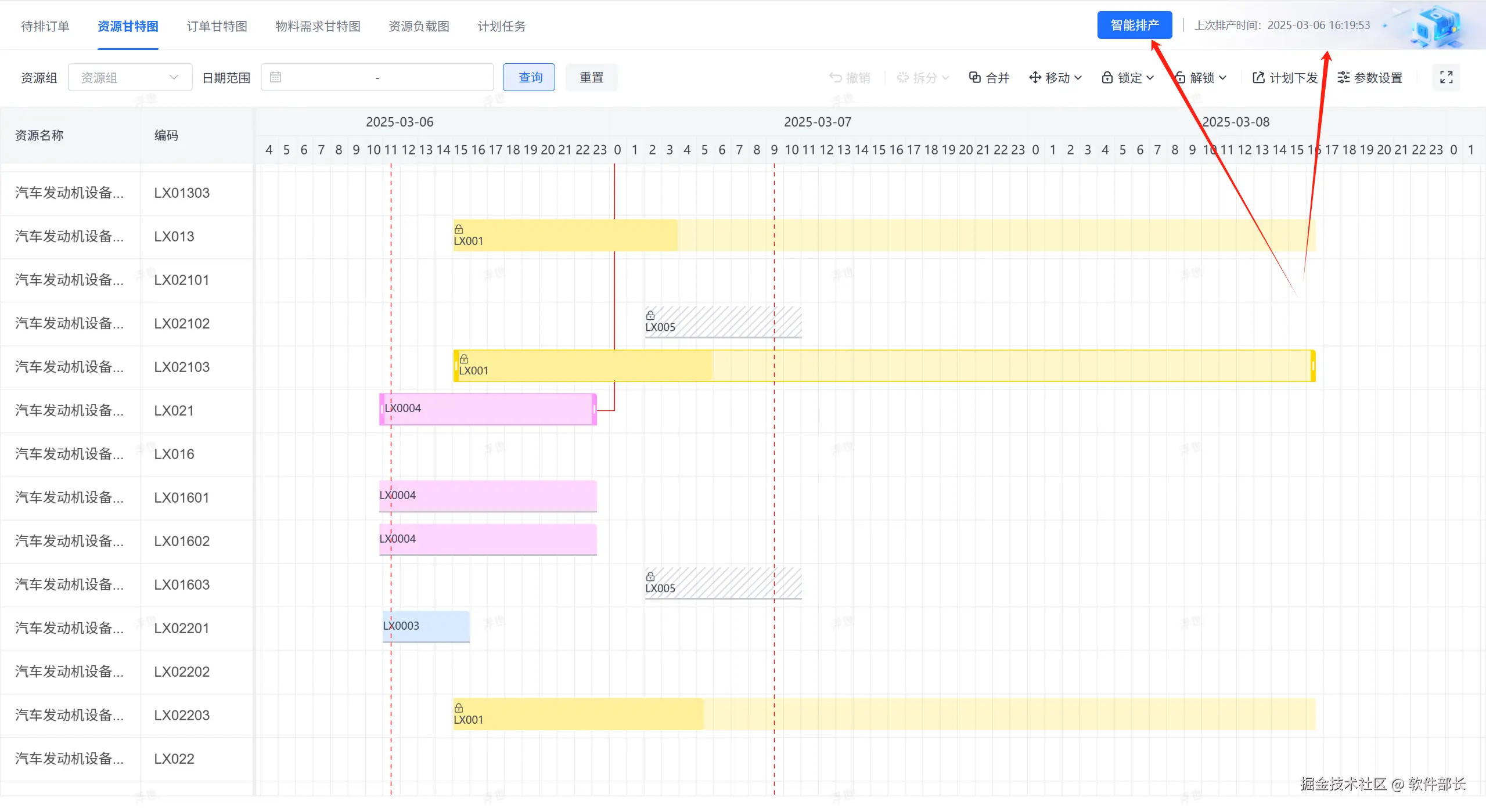Click the fullscreen expand icon

click(1446, 77)
